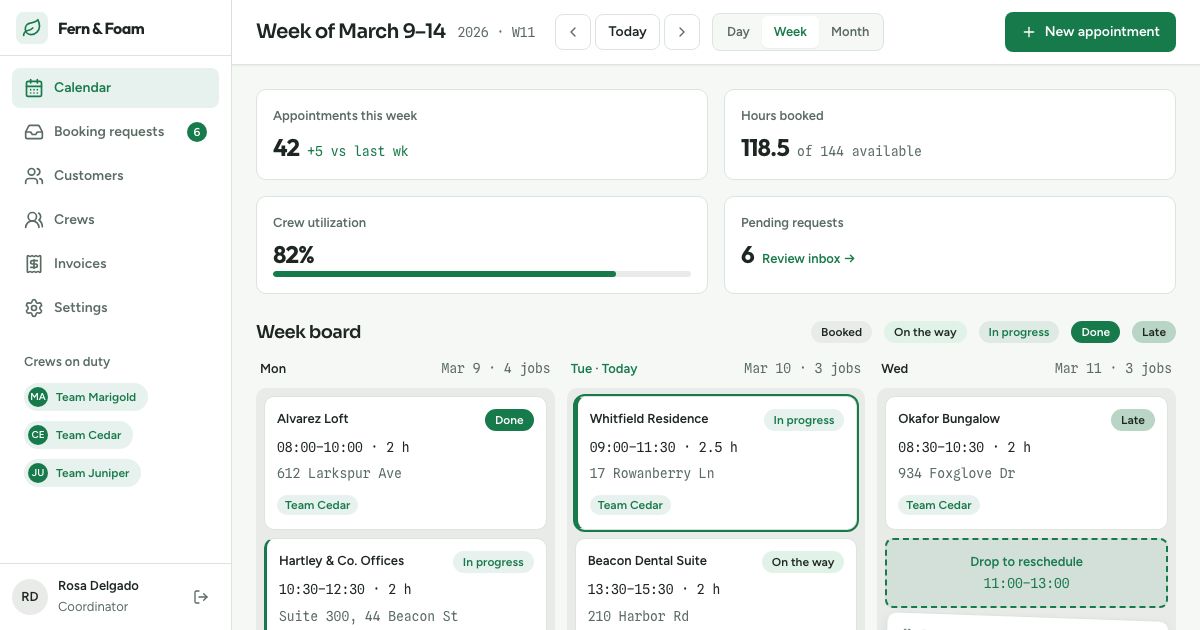Open Booking requests in the sidebar
The image size is (1200, 630).
[115, 132]
